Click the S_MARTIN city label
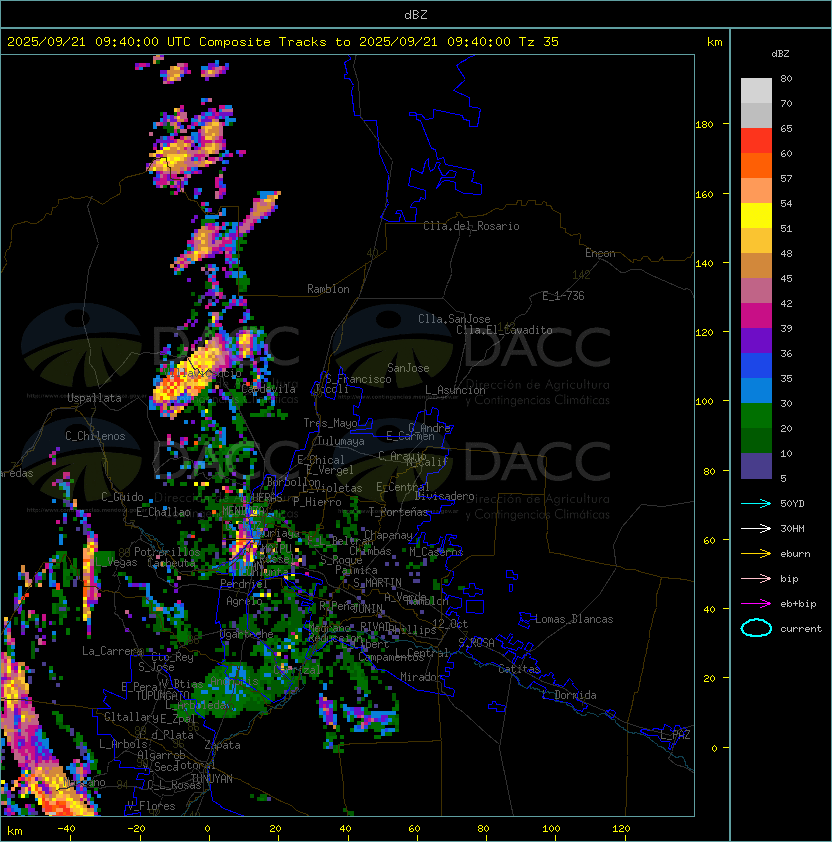 pos(378,583)
